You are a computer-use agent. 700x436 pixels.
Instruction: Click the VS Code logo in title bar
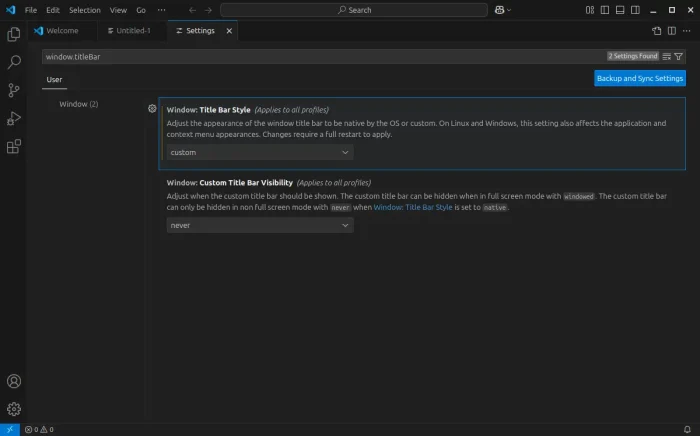point(10,10)
